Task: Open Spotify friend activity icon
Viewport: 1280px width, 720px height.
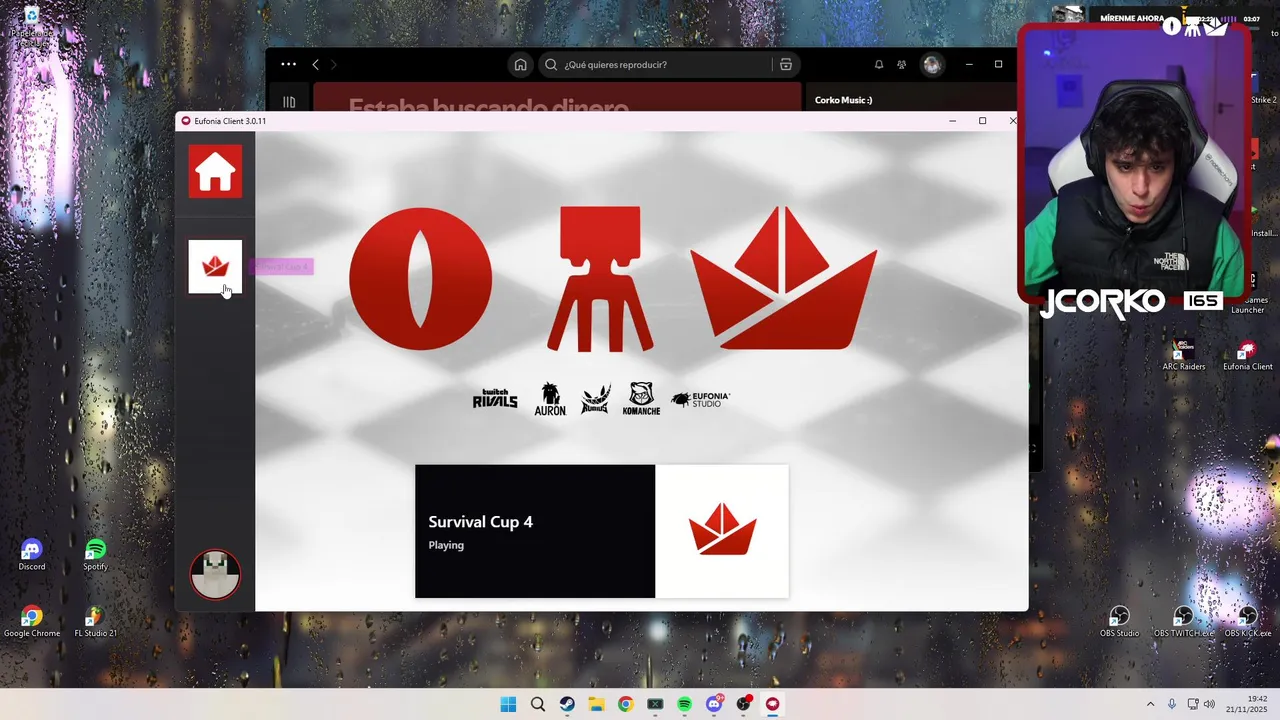Action: (902, 64)
